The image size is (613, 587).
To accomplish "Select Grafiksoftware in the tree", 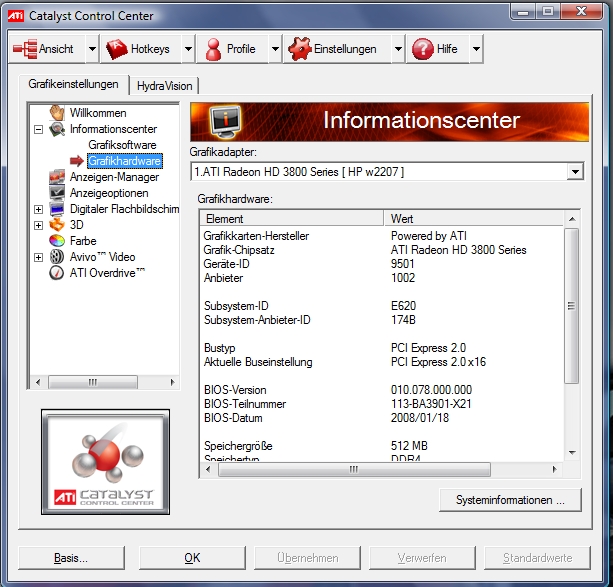I will pos(122,145).
